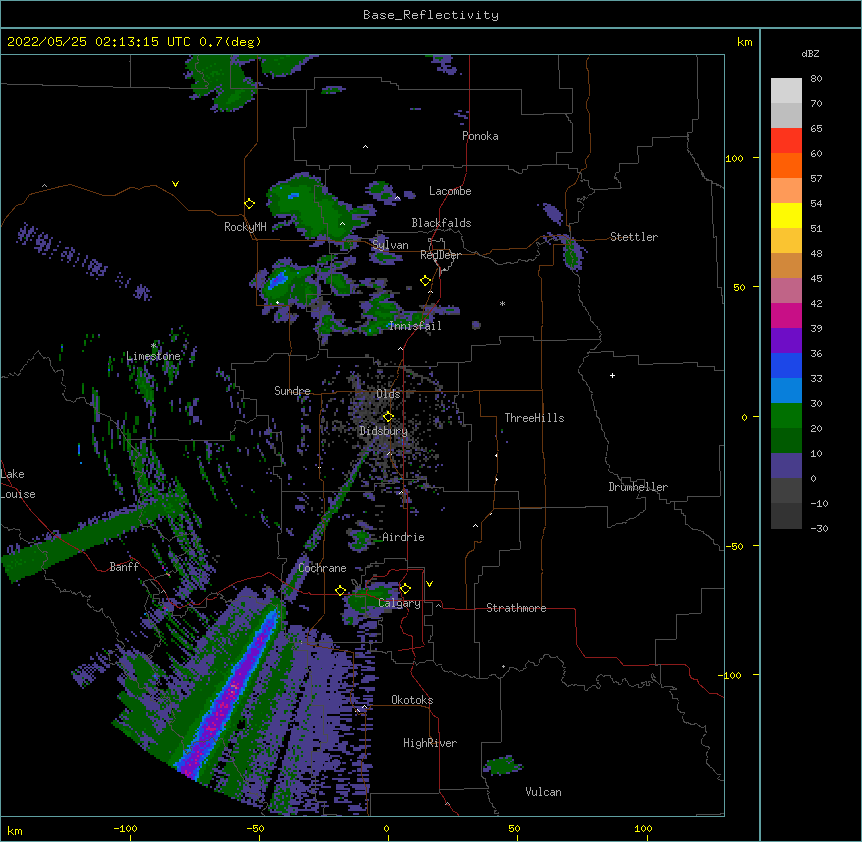Select the Okotoks city label
The width and height of the screenshot is (862, 842).
click(412, 700)
